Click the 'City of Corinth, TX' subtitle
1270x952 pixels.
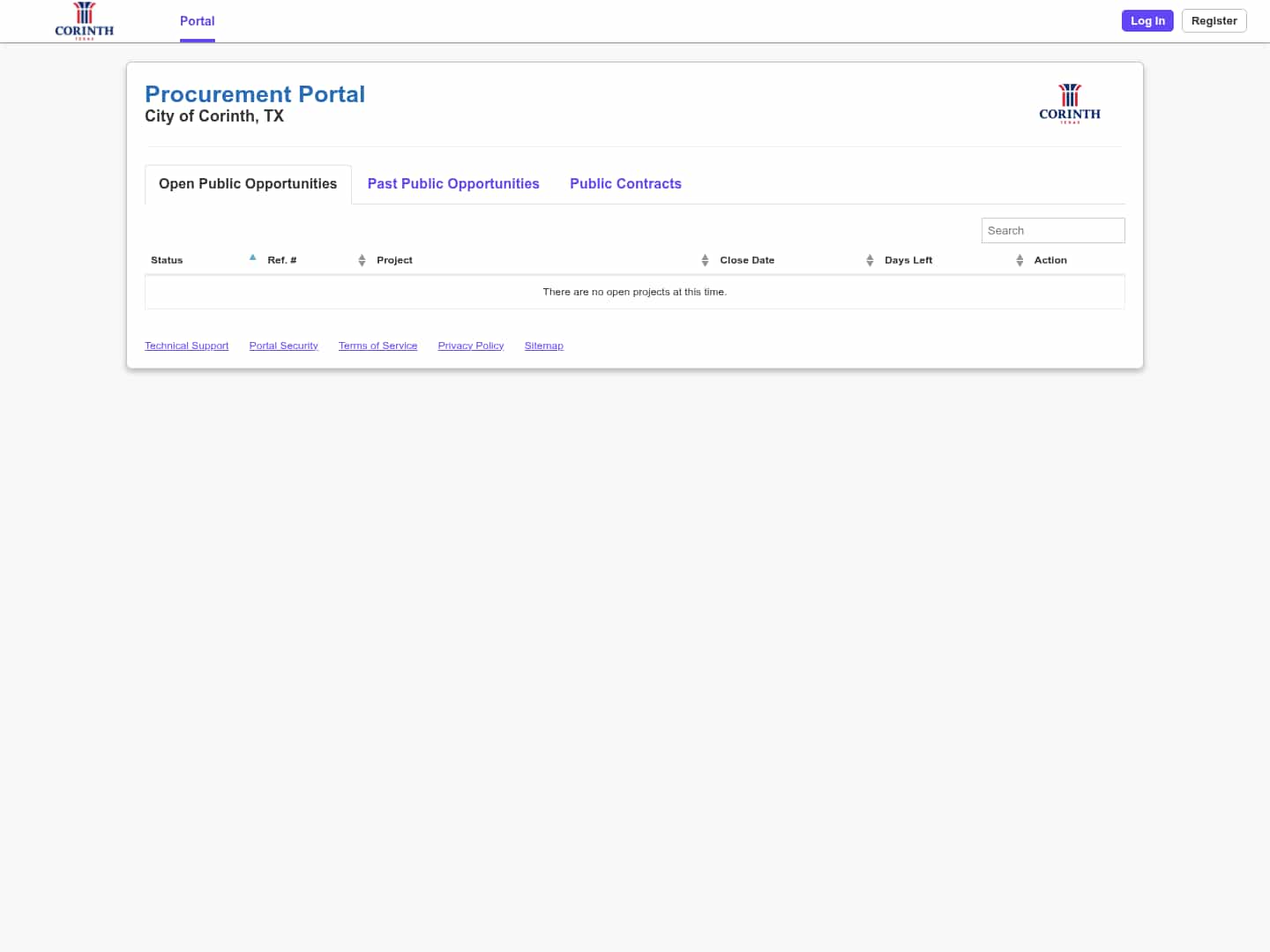pos(214,116)
